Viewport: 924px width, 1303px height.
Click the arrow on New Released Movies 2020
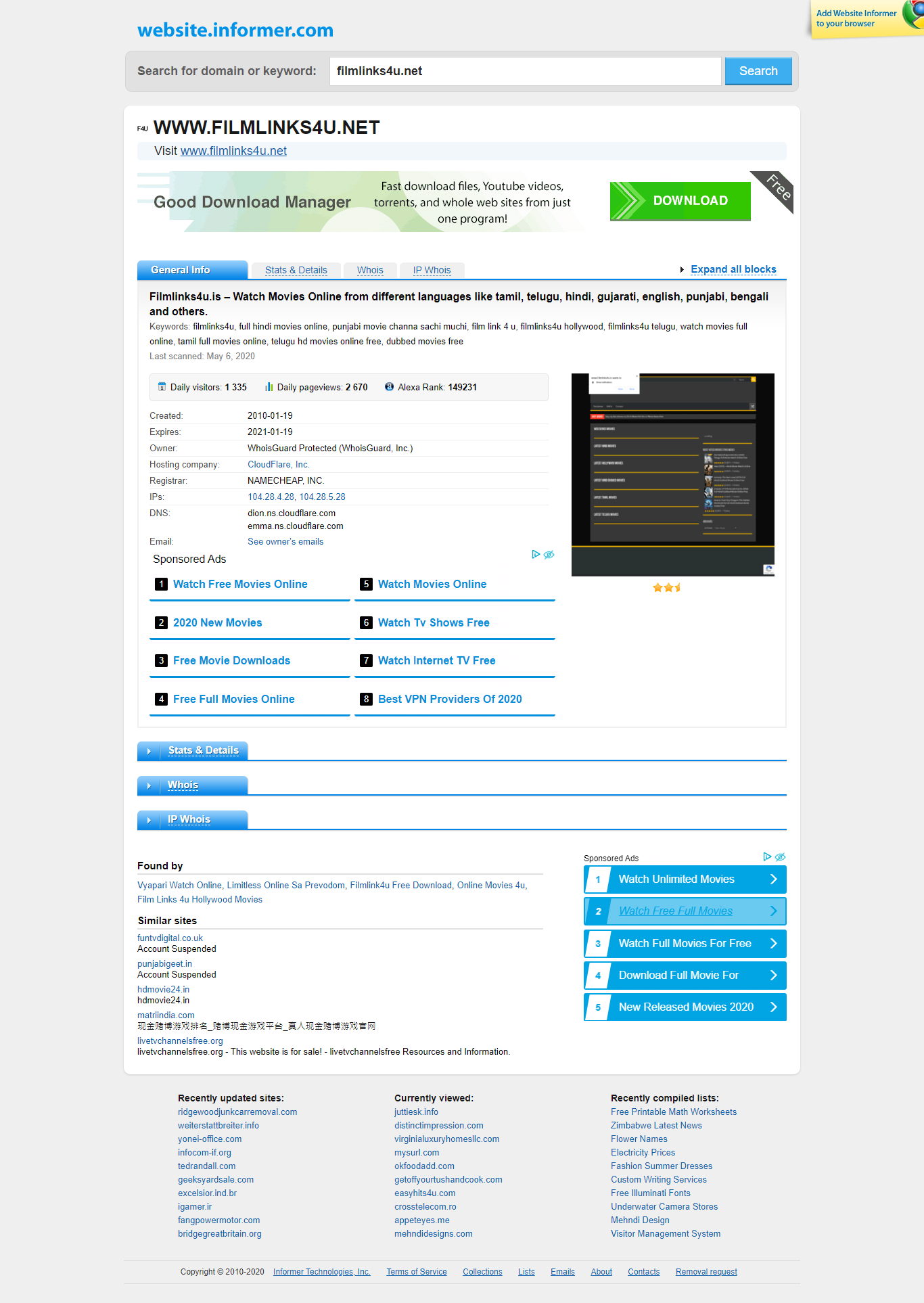pyautogui.click(x=773, y=1007)
